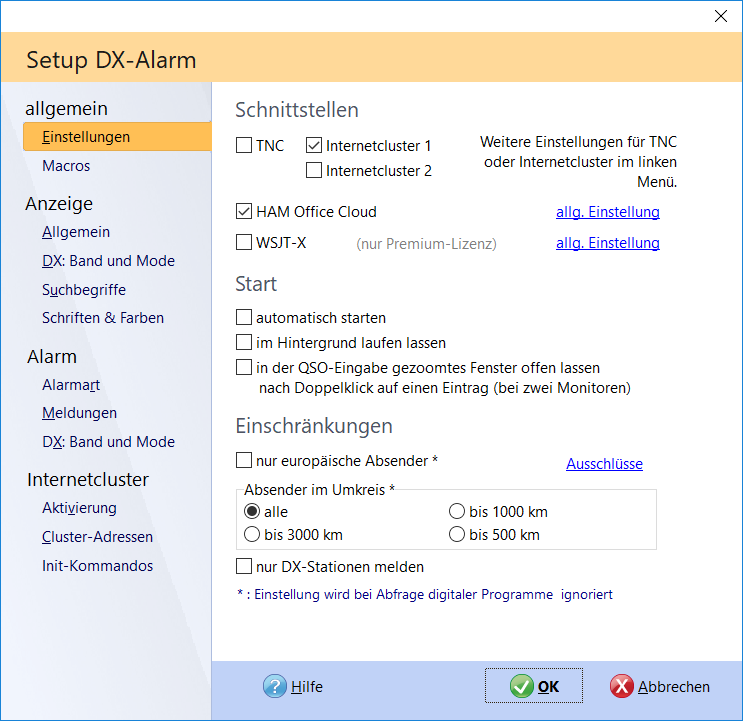Open Aktivierung under Internetcluster
Viewport: 743px width, 721px height.
coord(79,508)
